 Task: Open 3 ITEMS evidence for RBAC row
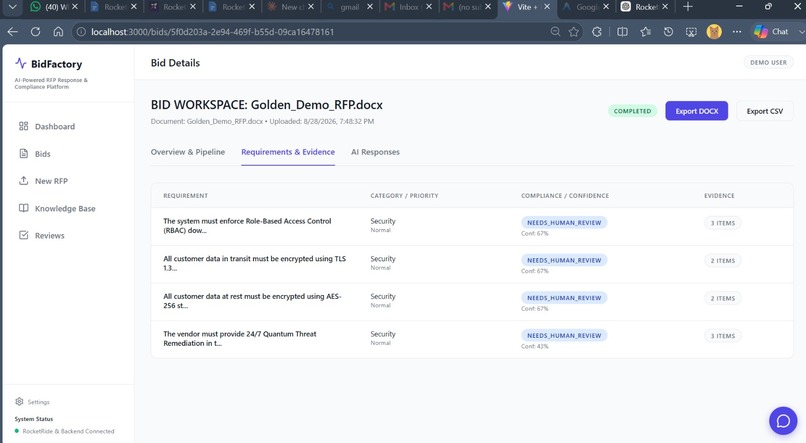click(x=722, y=223)
